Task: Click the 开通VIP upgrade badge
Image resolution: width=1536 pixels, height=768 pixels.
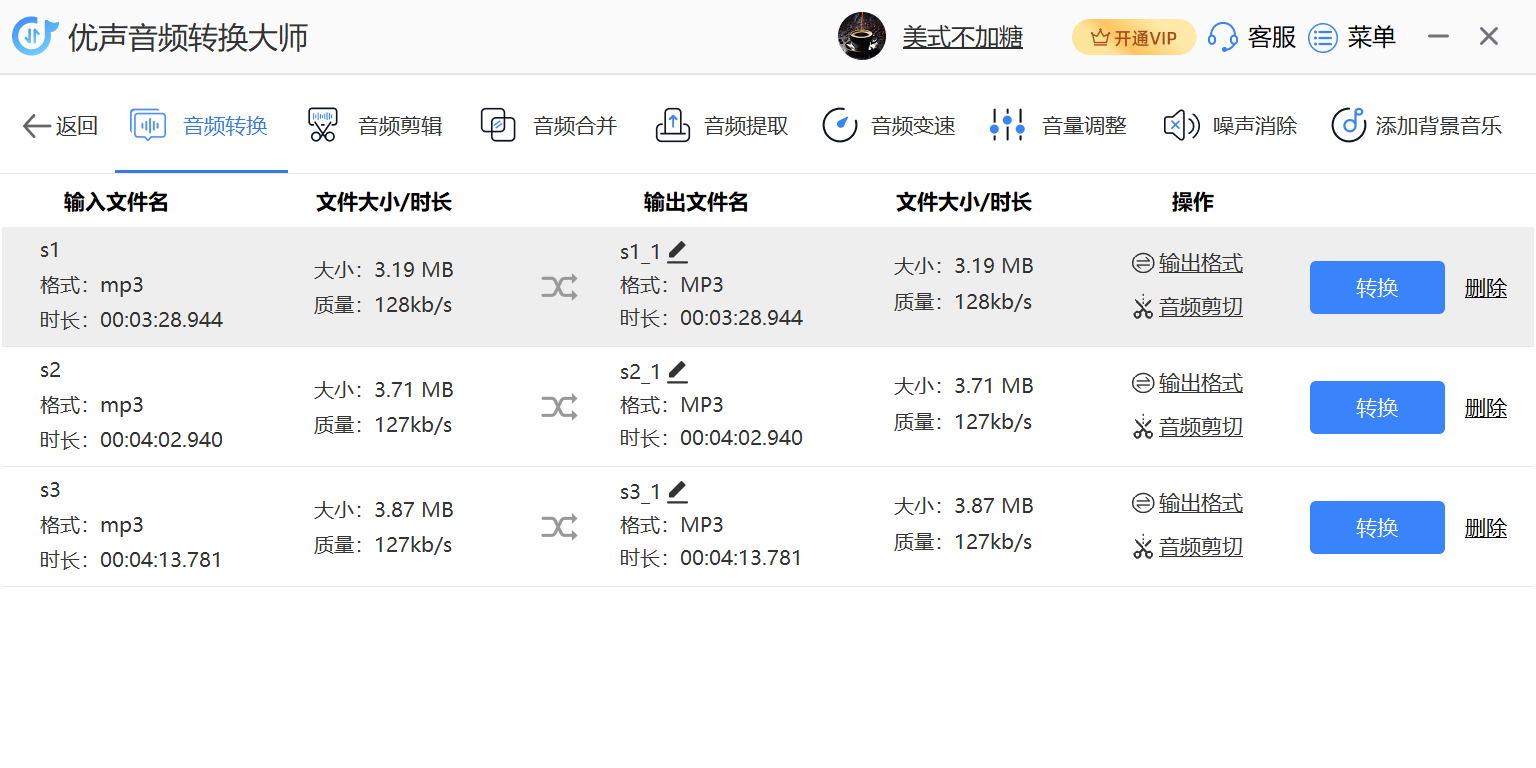Action: point(1133,38)
